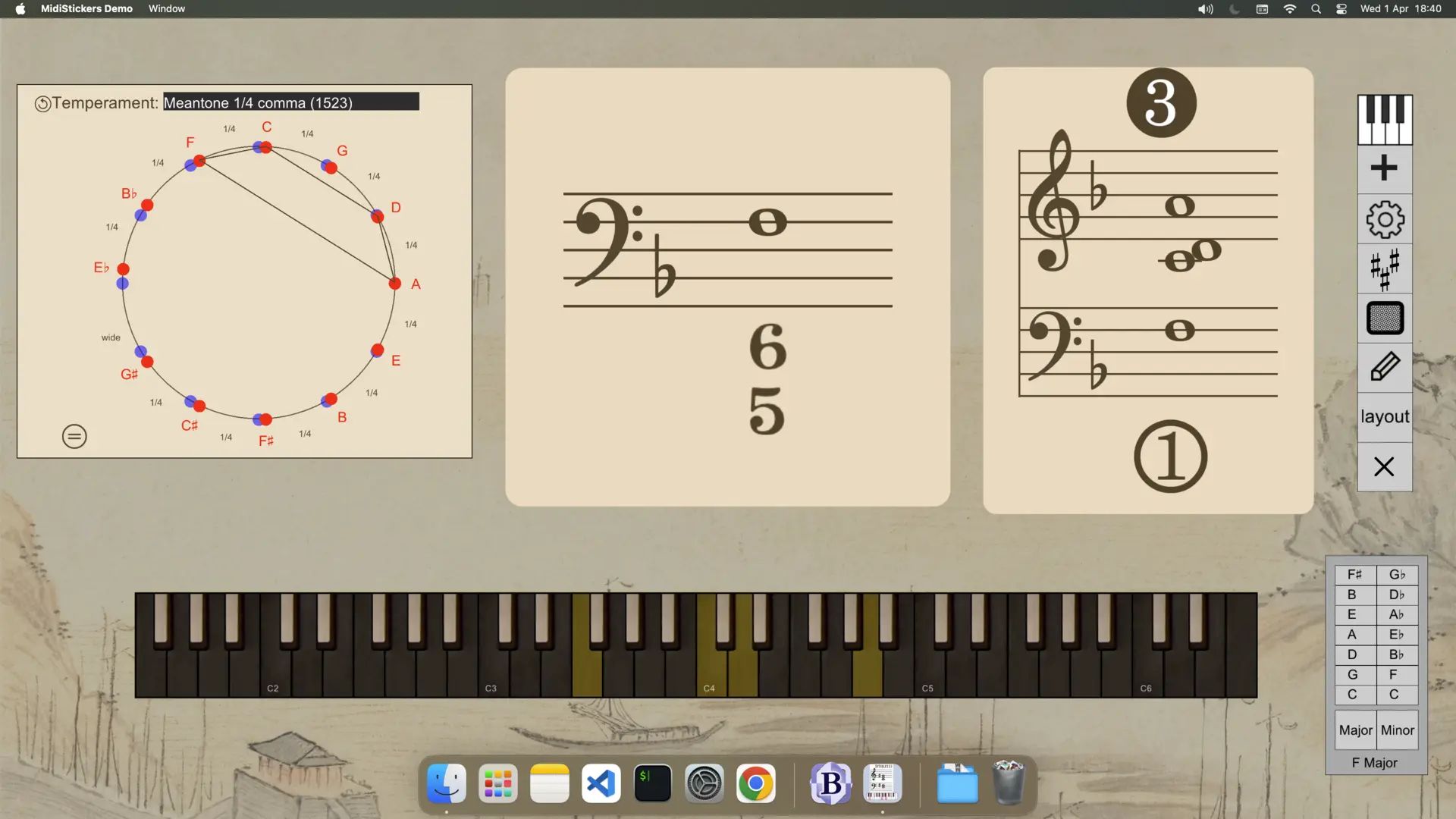The height and width of the screenshot is (819, 1456).
Task: Open the hamburger menu on the temperament circle
Action: pos(74,436)
